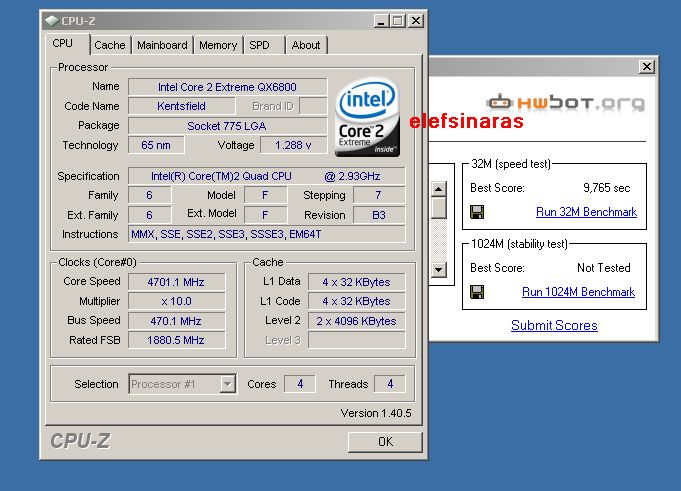Open the Mainboard tab
Viewport: 681px width, 491px height.
coord(162,45)
